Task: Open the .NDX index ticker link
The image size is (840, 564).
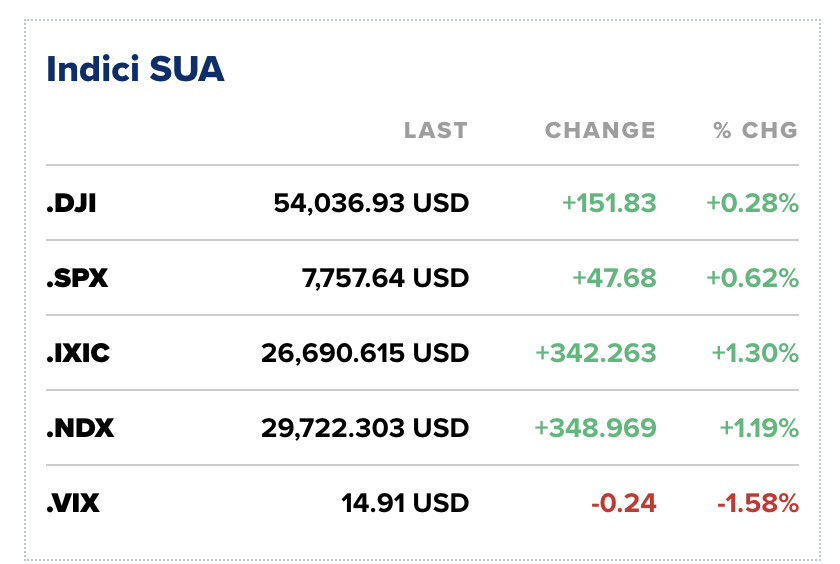Action: [80, 428]
